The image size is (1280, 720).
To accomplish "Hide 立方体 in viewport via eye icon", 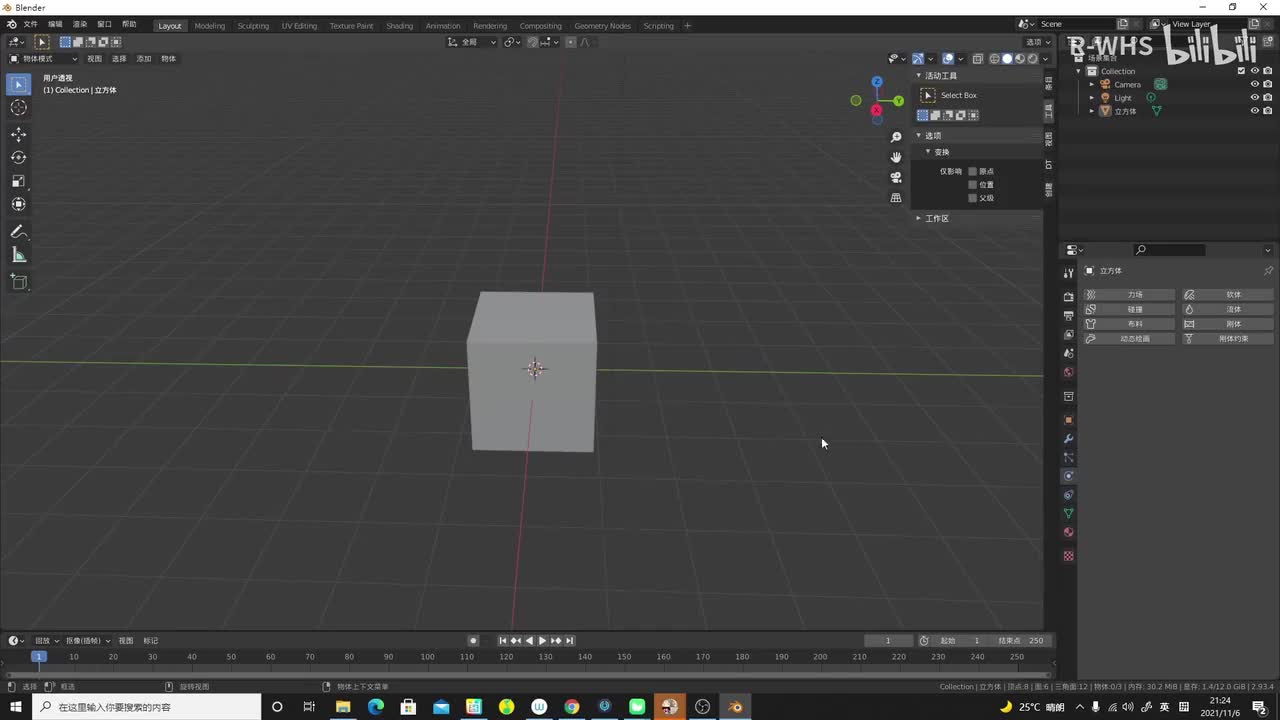I will pos(1255,111).
